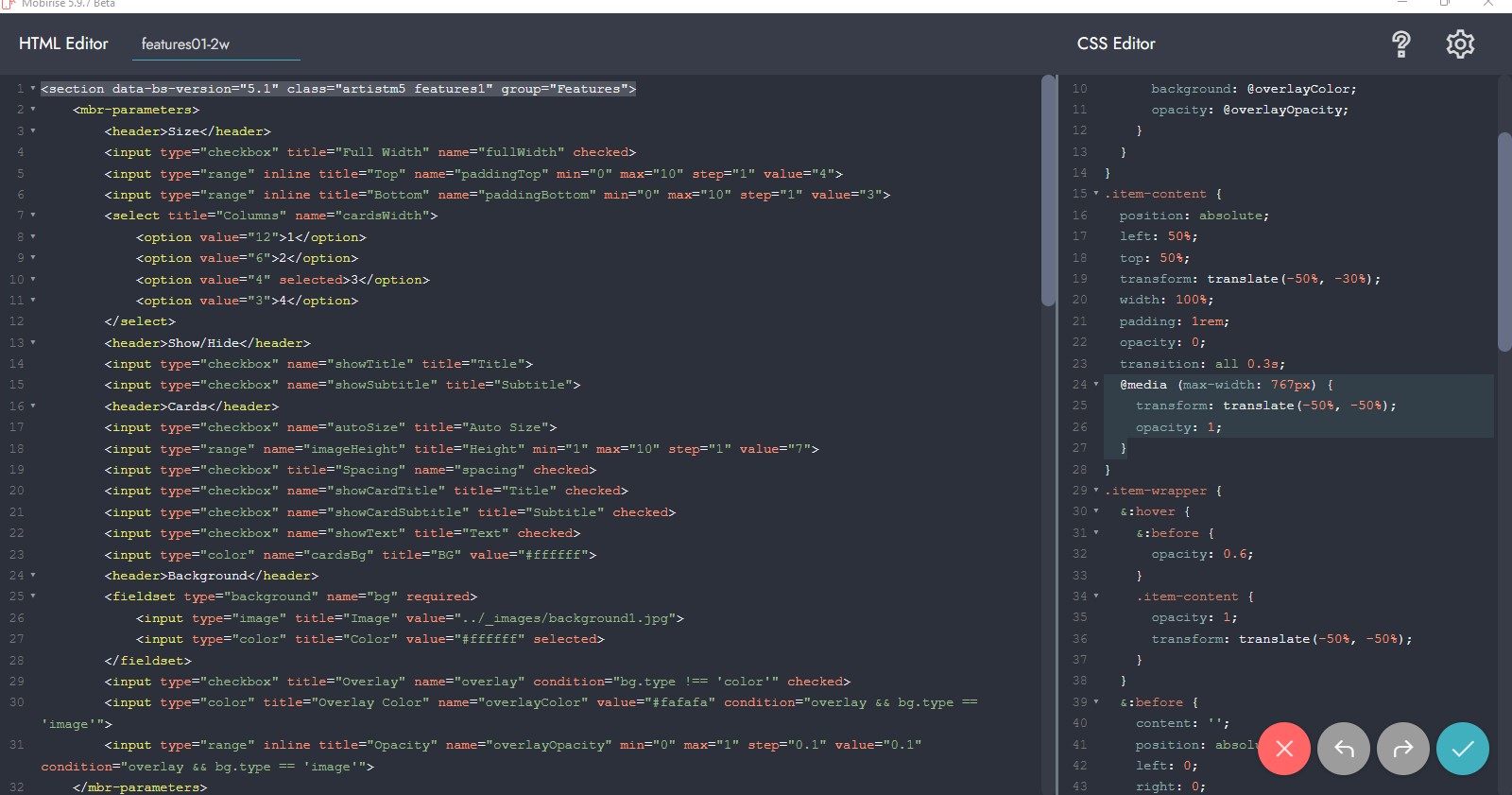This screenshot has width=1512, height=795.
Task: Click the HTML editor vertical scrollbar
Action: [1047, 189]
